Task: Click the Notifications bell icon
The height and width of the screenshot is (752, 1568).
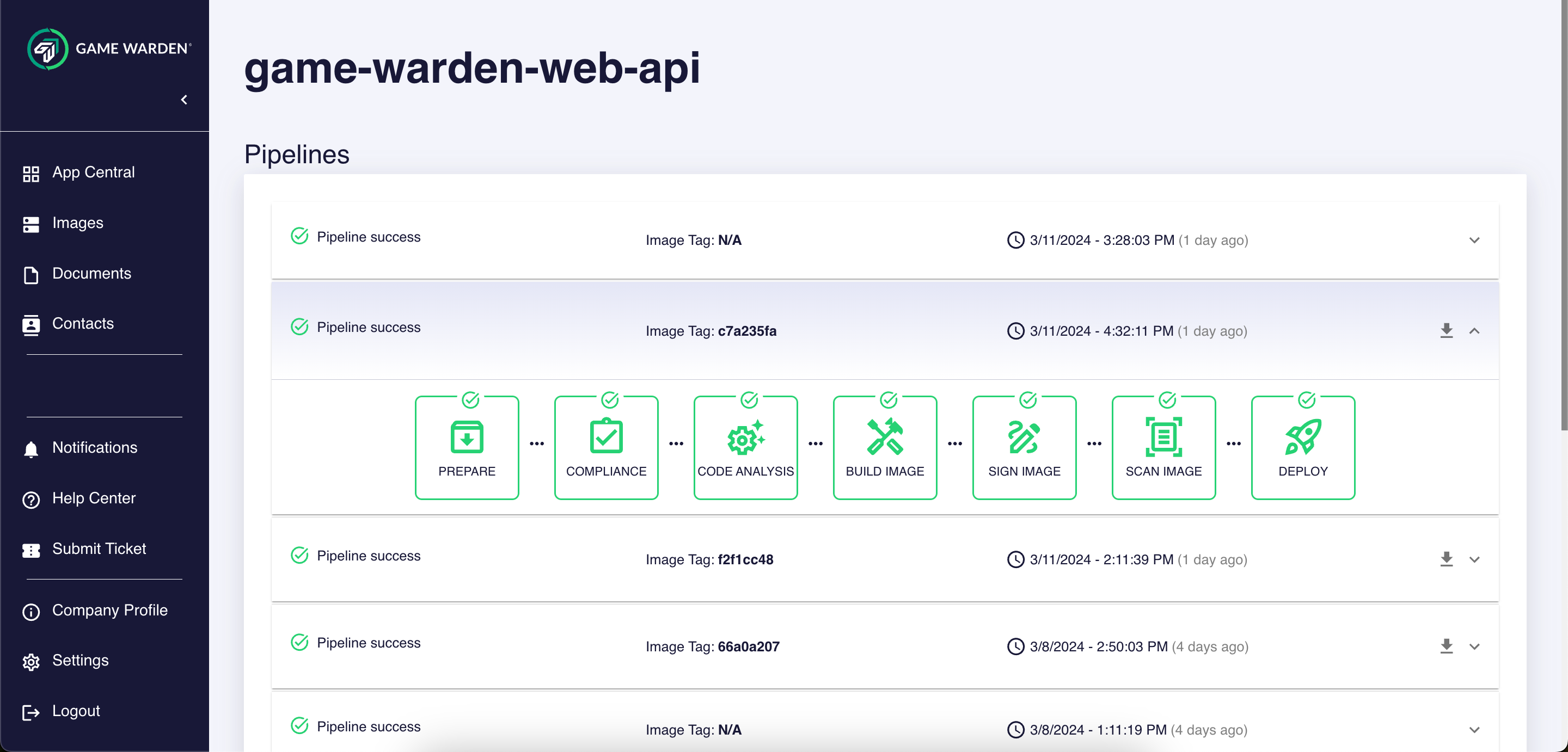Action: (x=31, y=449)
